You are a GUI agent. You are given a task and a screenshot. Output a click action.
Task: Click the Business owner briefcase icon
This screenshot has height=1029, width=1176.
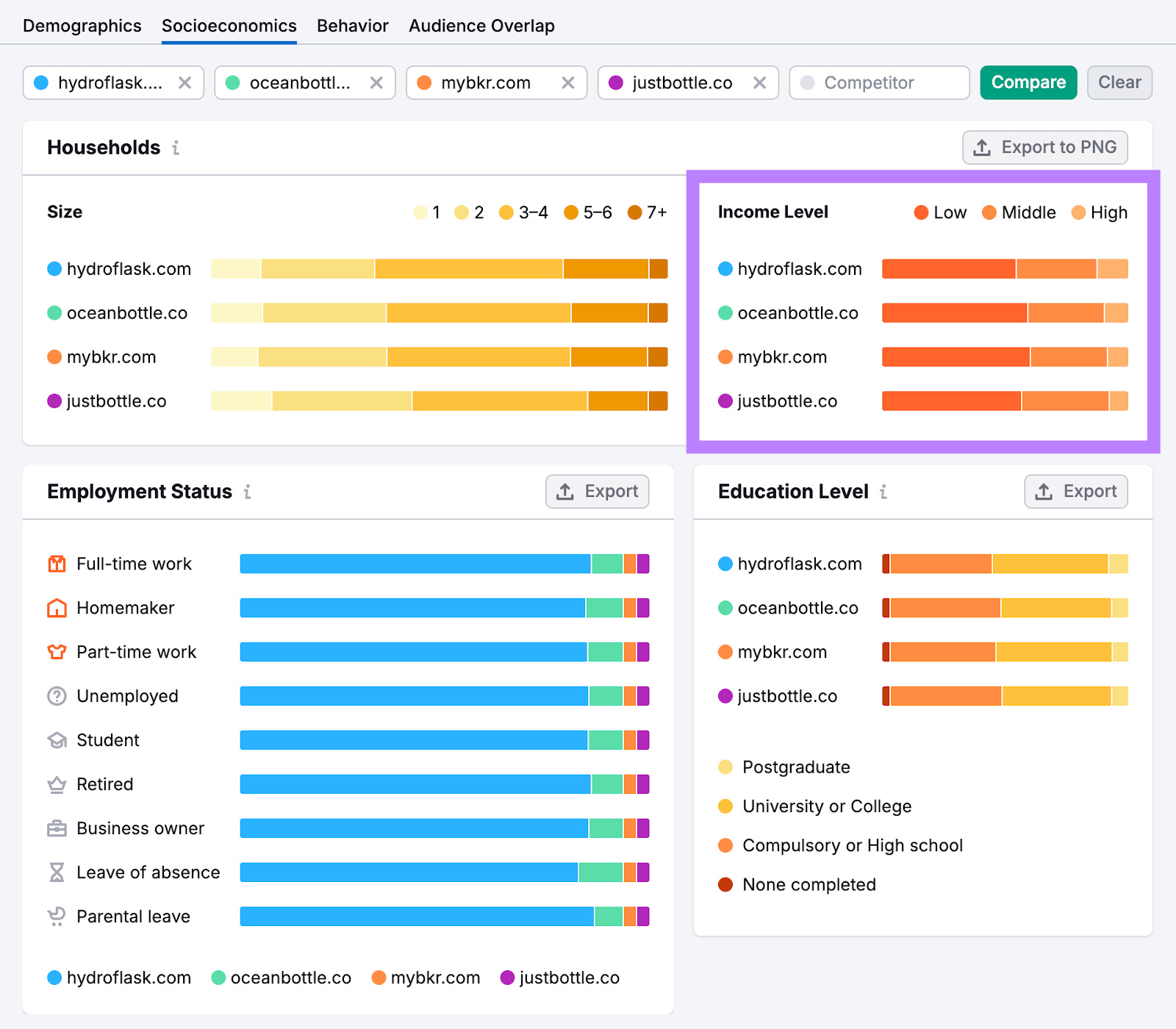tap(57, 828)
